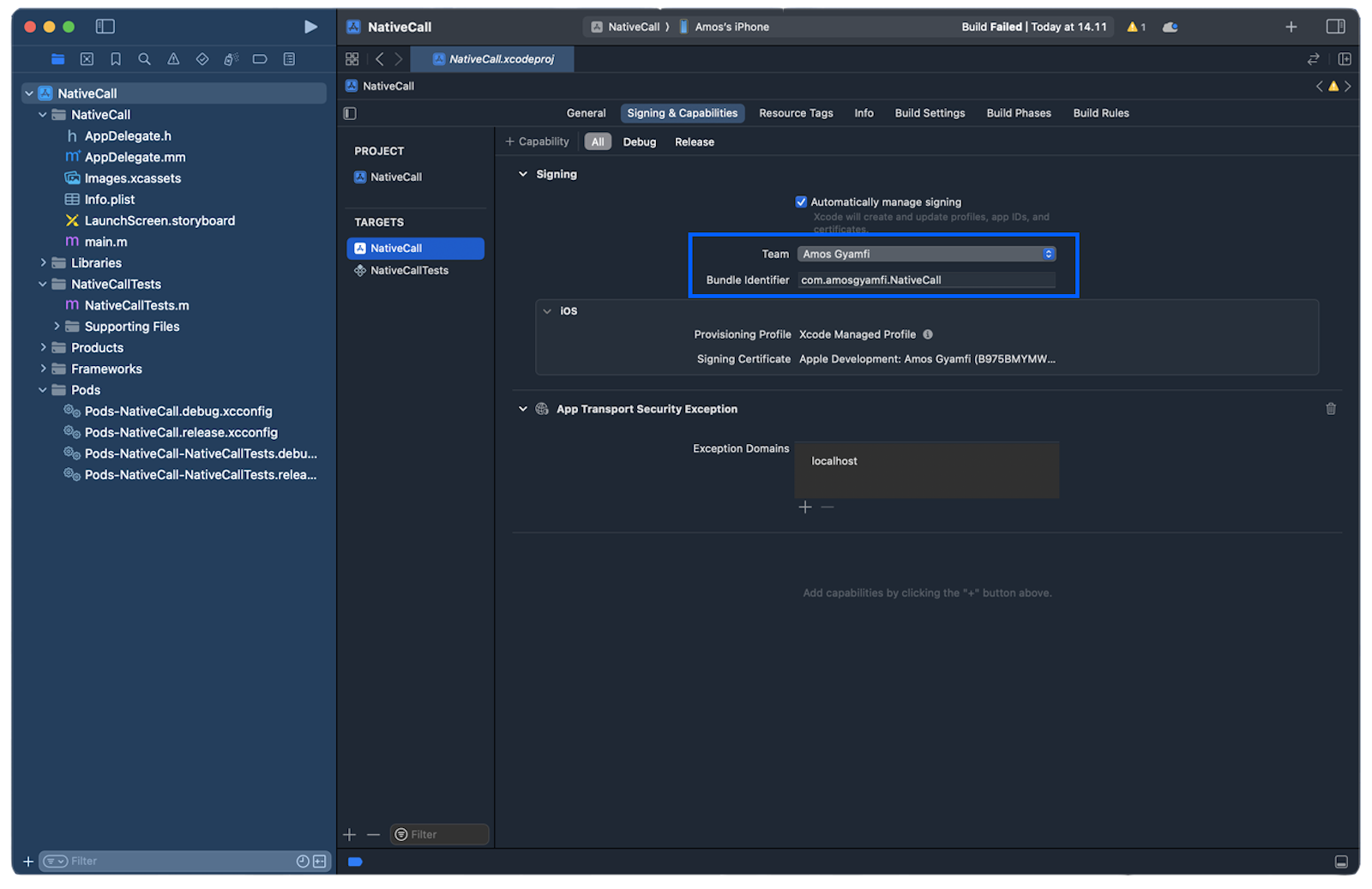Open the Team dropdown showing Amos Gyamfi
This screenshot has width=1372, height=889.
point(926,254)
